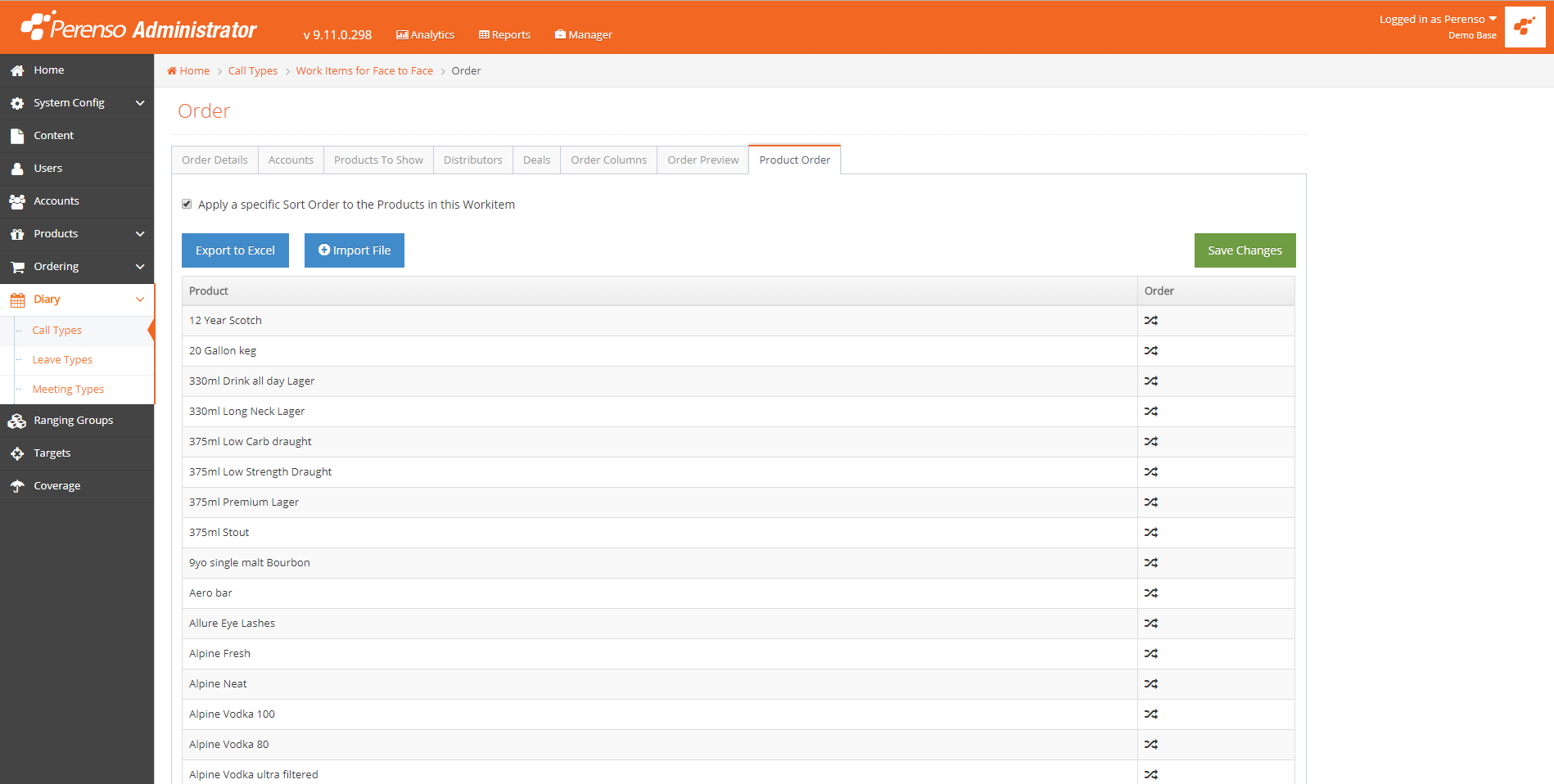Click shuffle icon for 375ml Low Strength Draught
Screen dimensions: 1554x784
tap(1151, 472)
